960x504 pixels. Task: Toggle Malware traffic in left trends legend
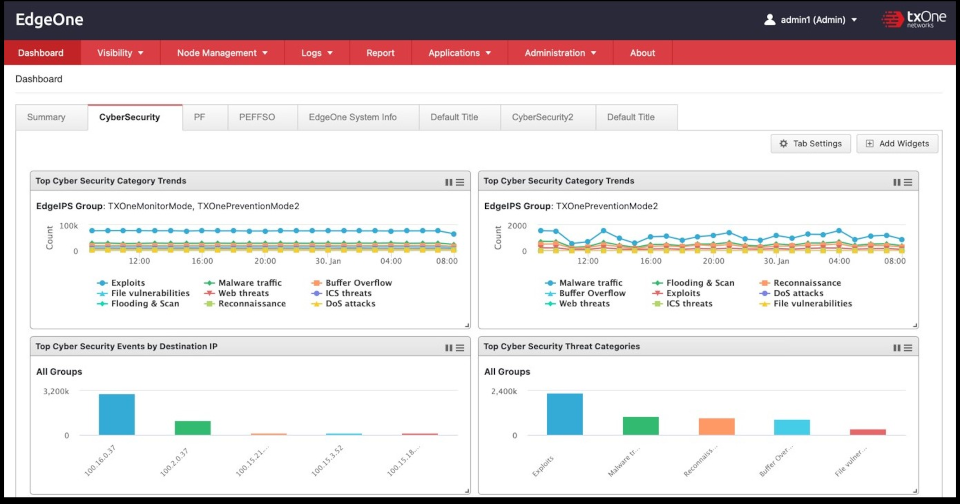242,283
